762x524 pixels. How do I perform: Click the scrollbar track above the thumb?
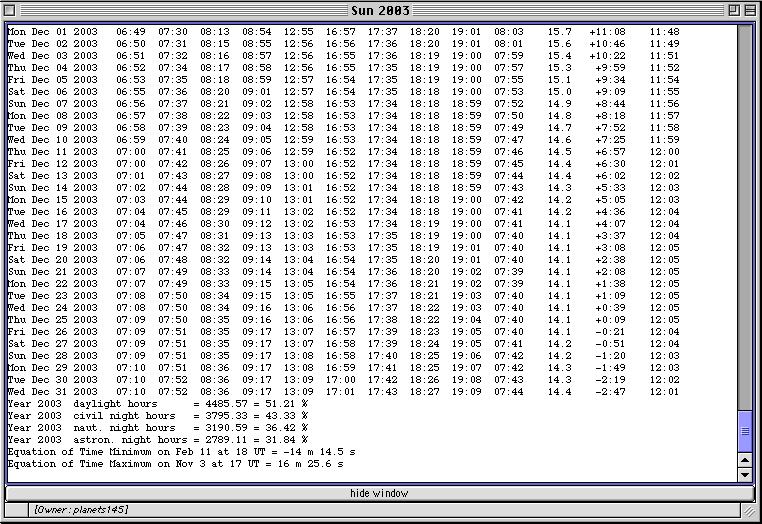pos(744,200)
